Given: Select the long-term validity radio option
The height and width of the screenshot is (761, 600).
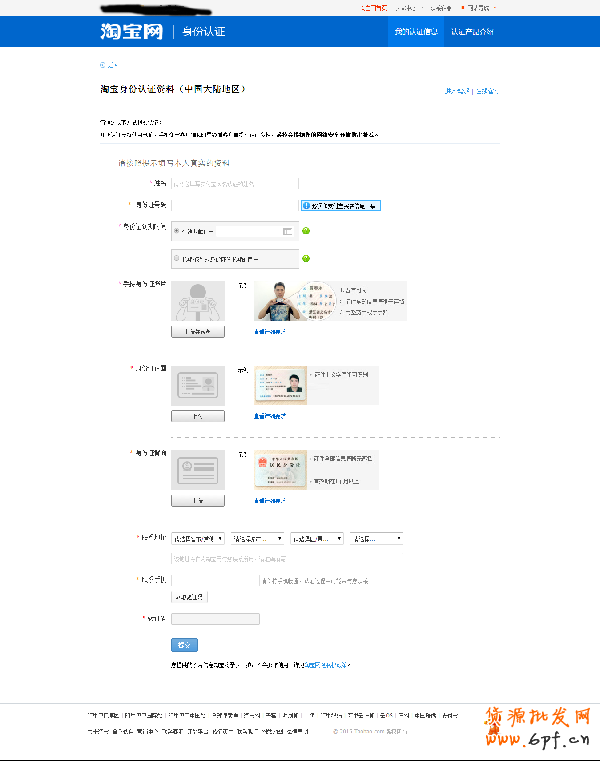Looking at the screenshot, I should [177, 258].
